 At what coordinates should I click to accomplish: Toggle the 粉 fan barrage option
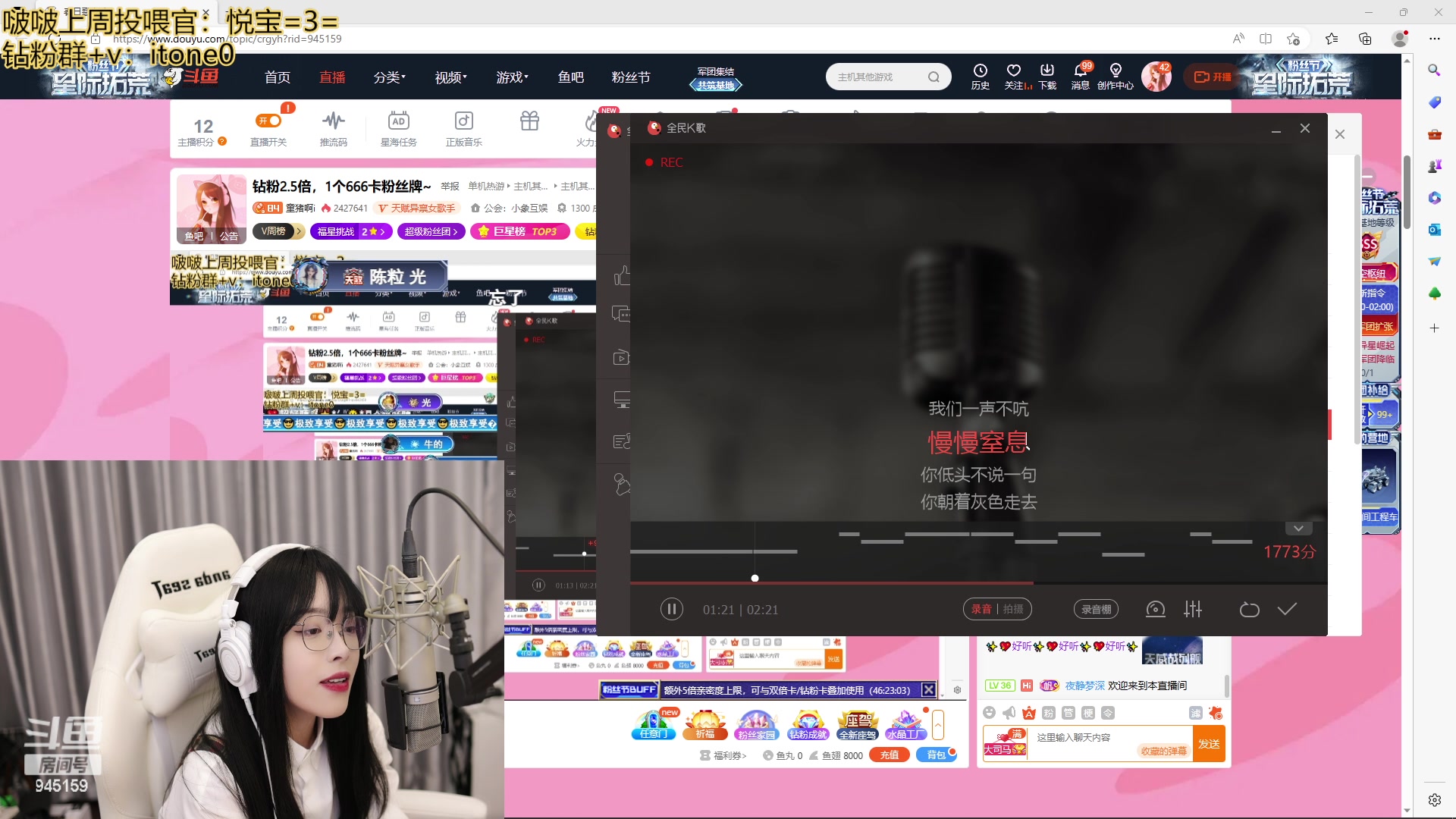point(1047,714)
